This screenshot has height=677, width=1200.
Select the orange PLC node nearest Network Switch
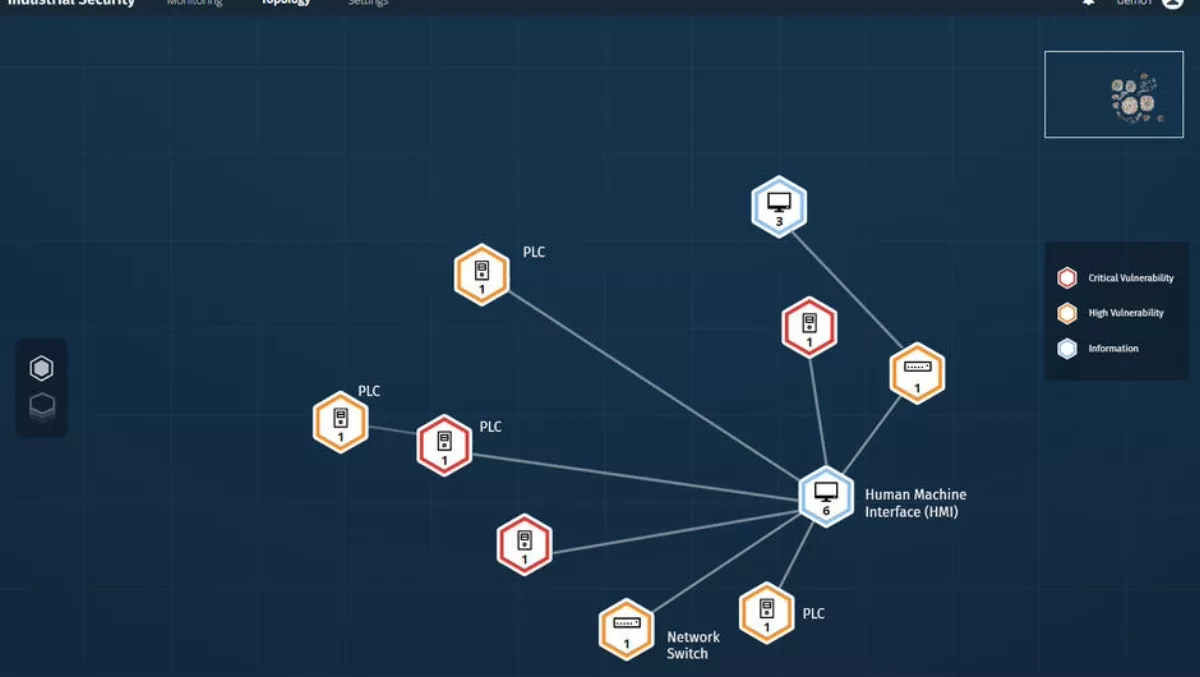click(767, 612)
